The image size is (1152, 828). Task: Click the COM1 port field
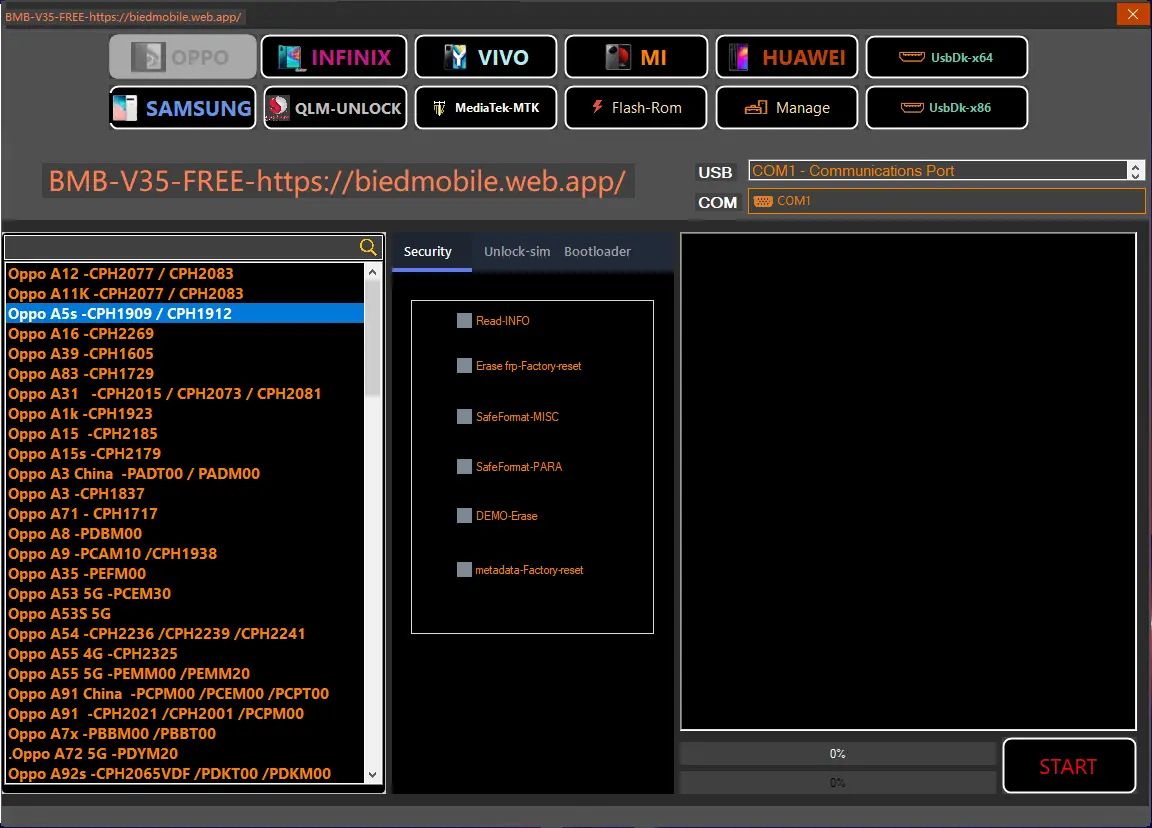click(x=946, y=201)
